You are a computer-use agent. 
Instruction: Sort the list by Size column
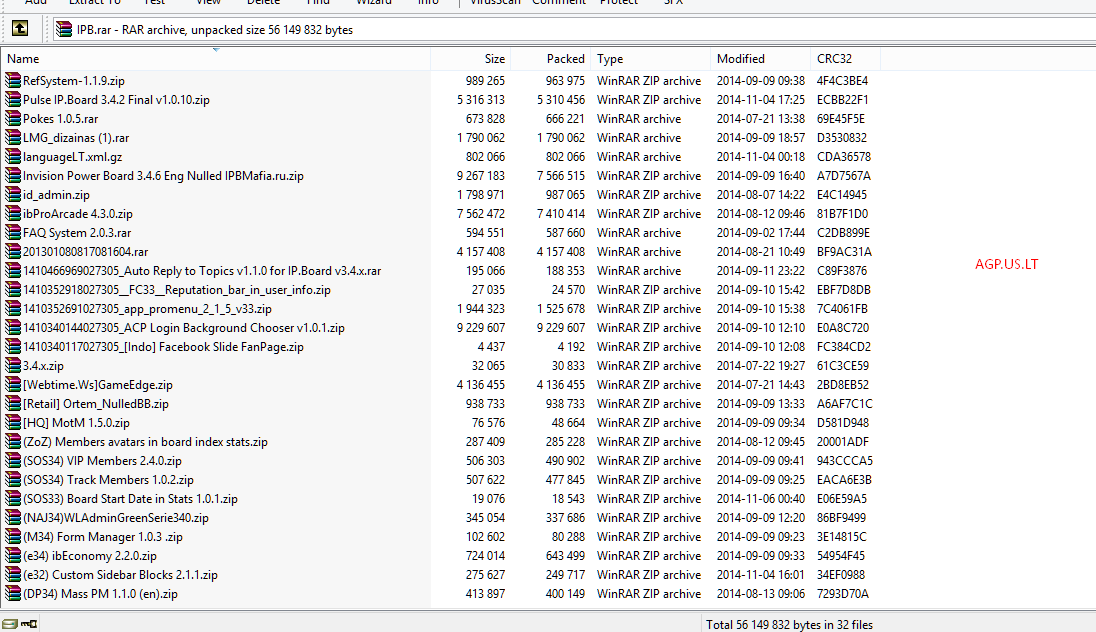[x=494, y=59]
